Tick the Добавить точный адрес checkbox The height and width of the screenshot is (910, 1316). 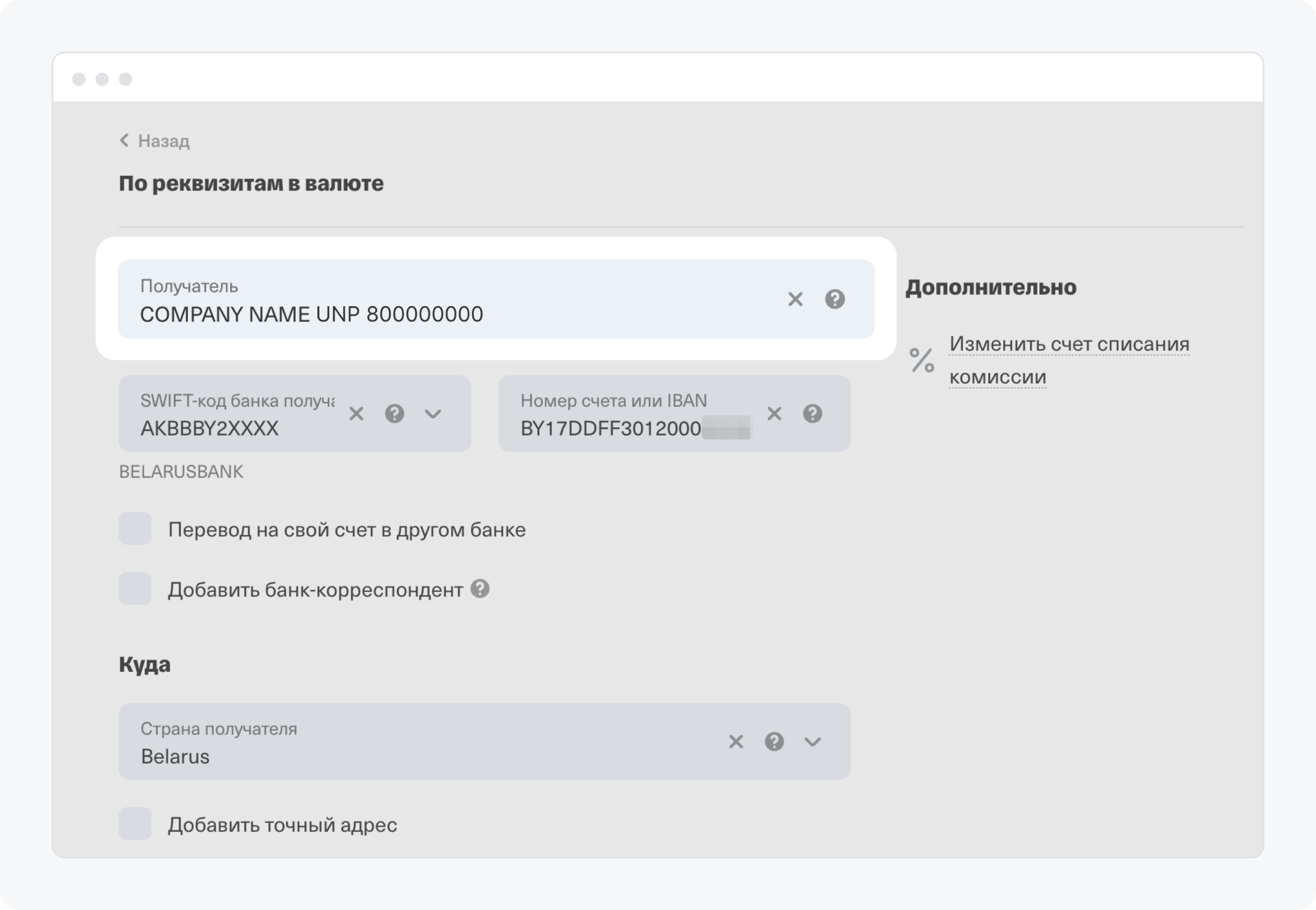(135, 823)
